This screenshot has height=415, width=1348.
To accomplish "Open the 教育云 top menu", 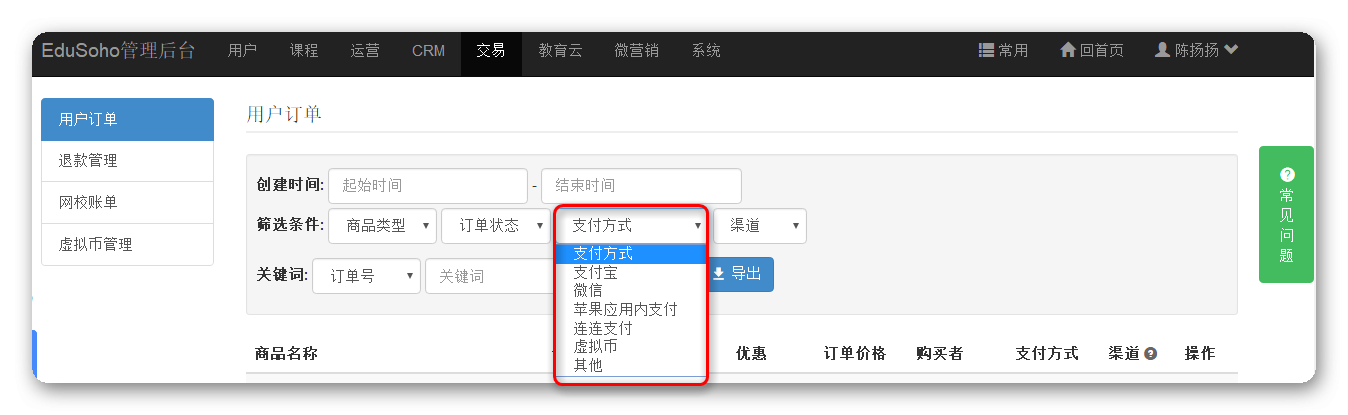I will pyautogui.click(x=560, y=50).
